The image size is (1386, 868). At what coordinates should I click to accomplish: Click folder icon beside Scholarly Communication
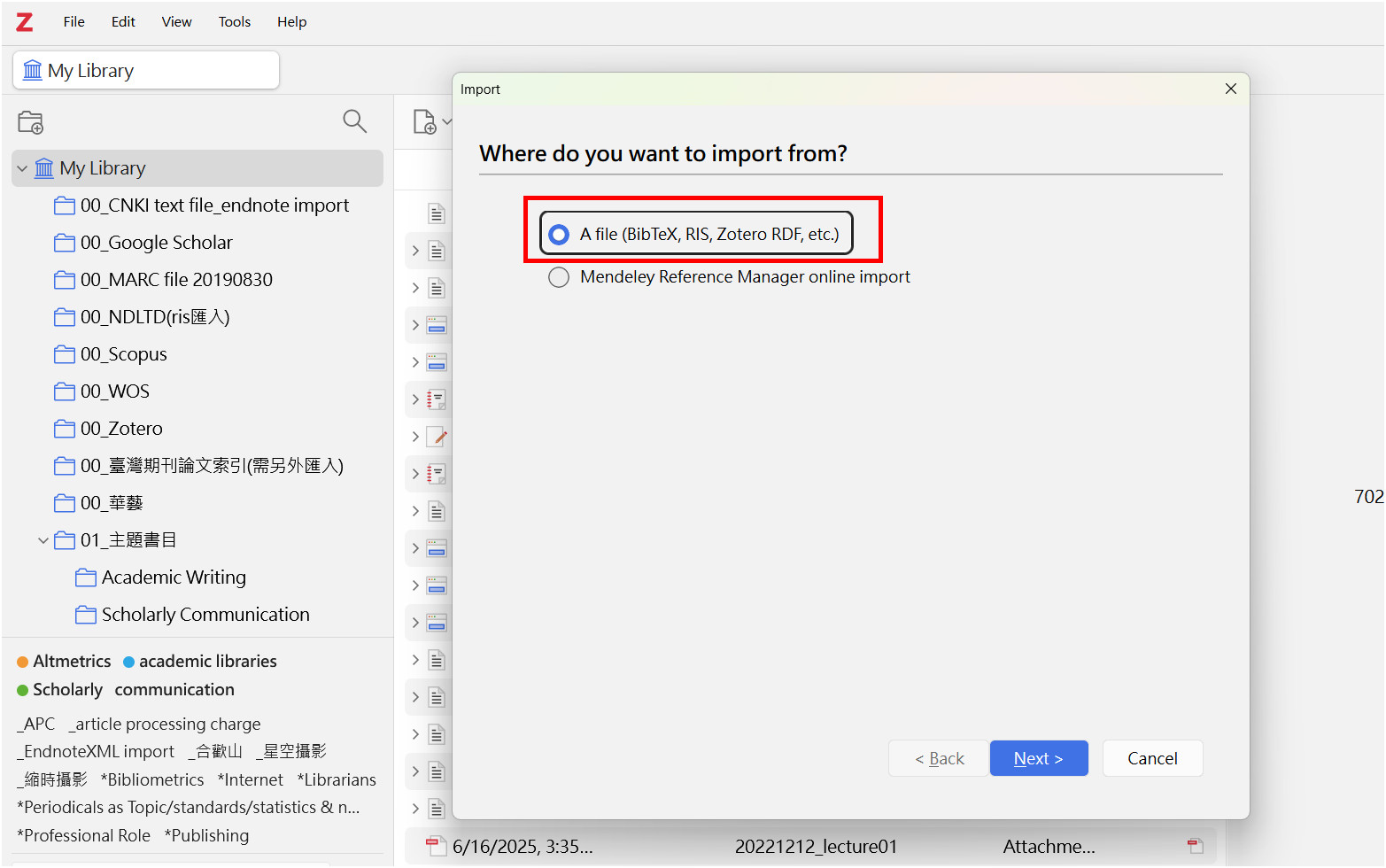86,615
